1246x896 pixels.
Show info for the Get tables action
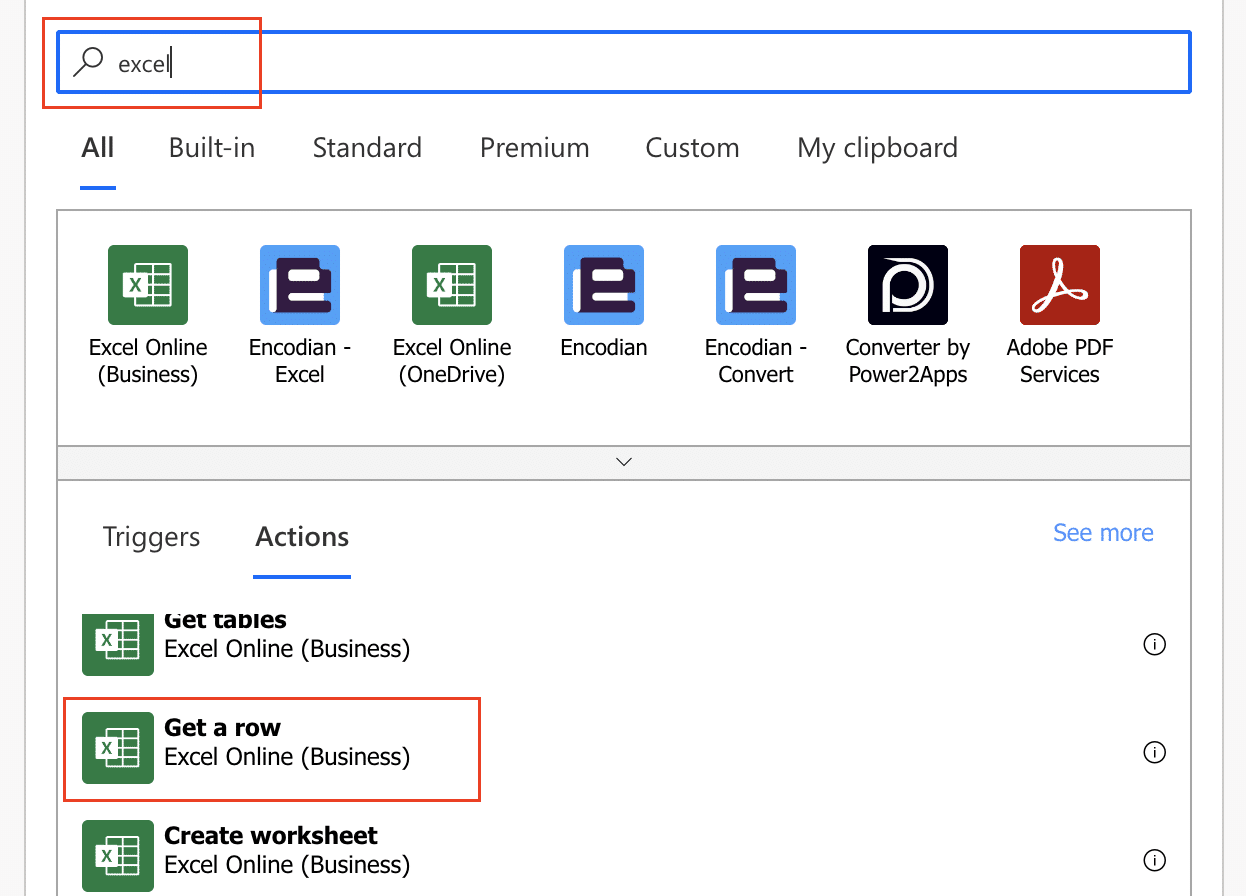coord(1154,645)
